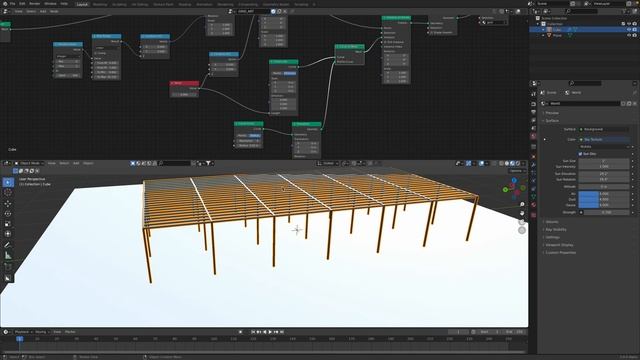Click the Options button in viewport header
This screenshot has width=640, height=360.
517,171
